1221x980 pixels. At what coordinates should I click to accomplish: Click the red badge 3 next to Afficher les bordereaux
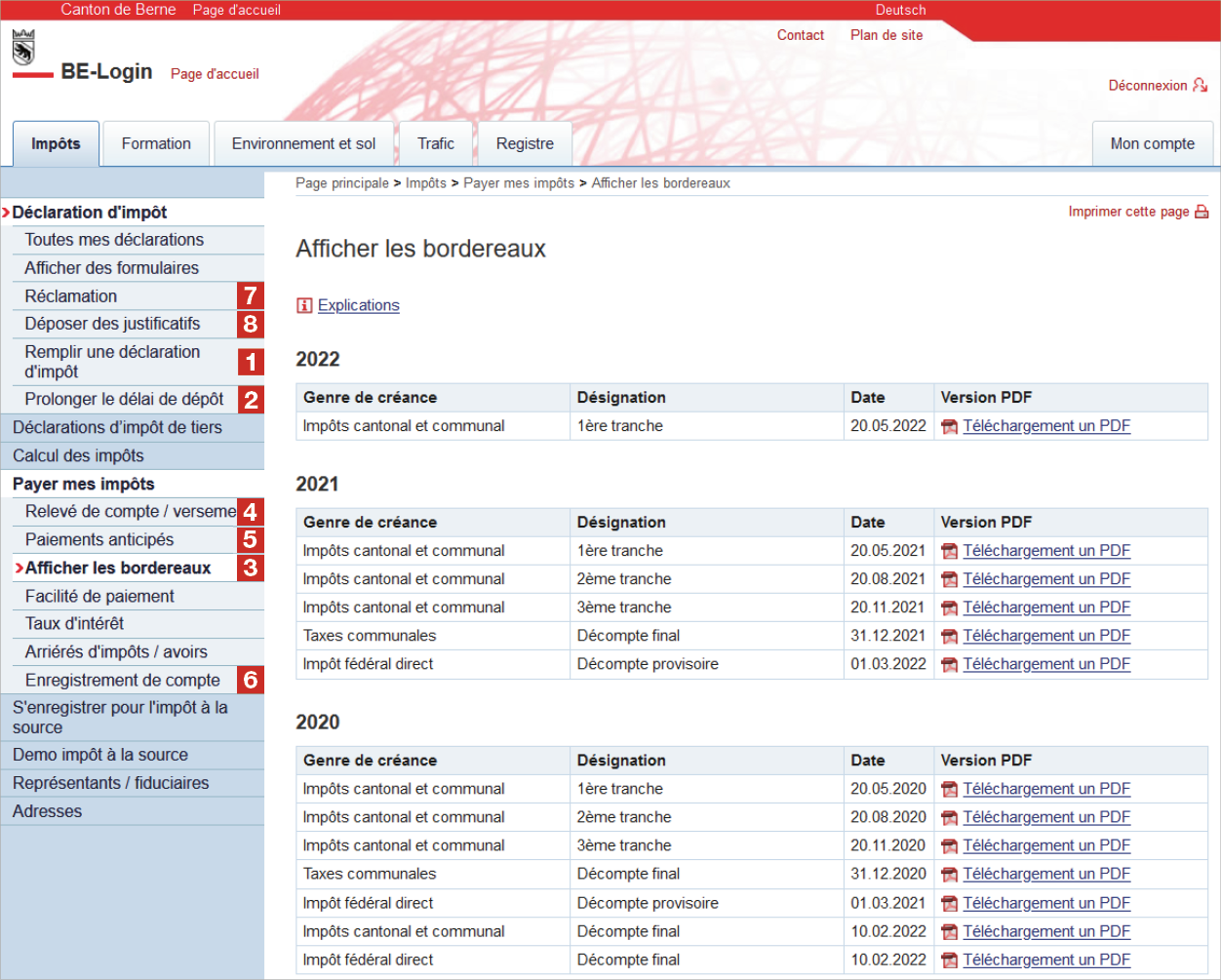point(251,568)
